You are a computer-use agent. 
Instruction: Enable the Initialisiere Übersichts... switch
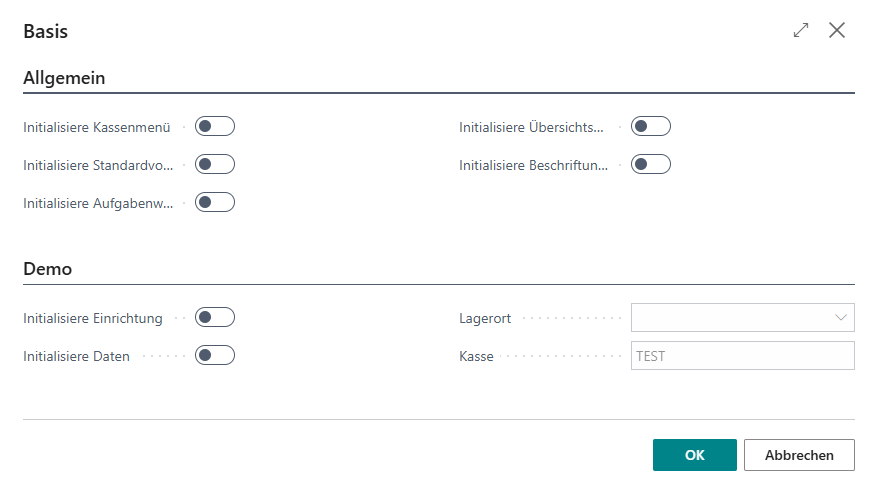tap(651, 126)
